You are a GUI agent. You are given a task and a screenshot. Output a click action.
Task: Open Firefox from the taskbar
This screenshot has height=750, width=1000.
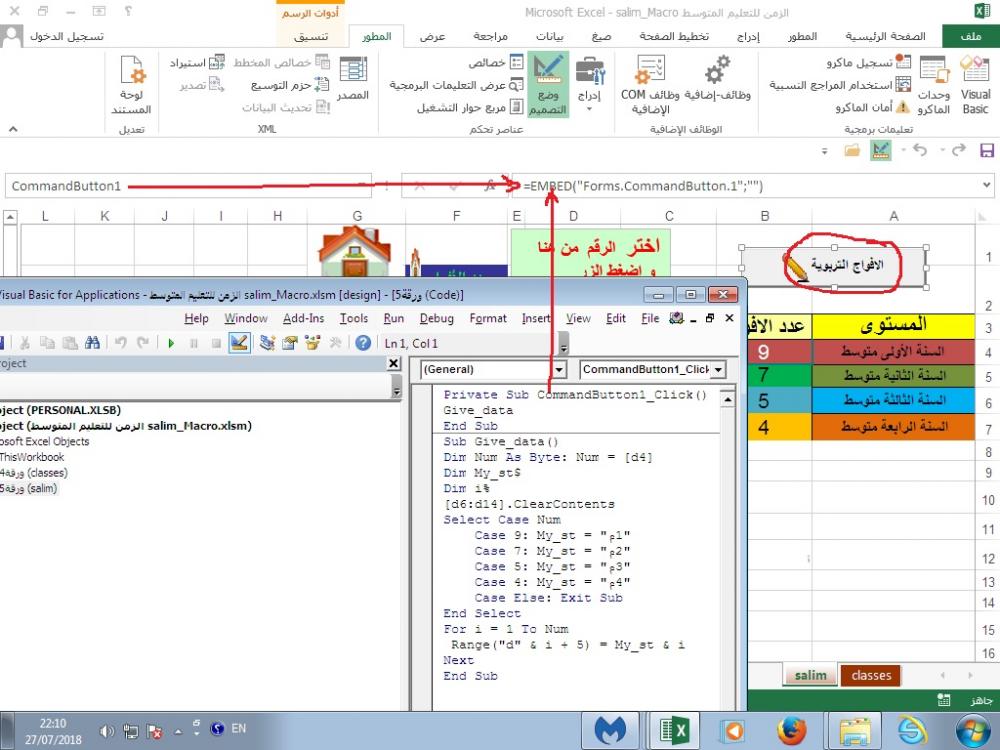coord(791,730)
